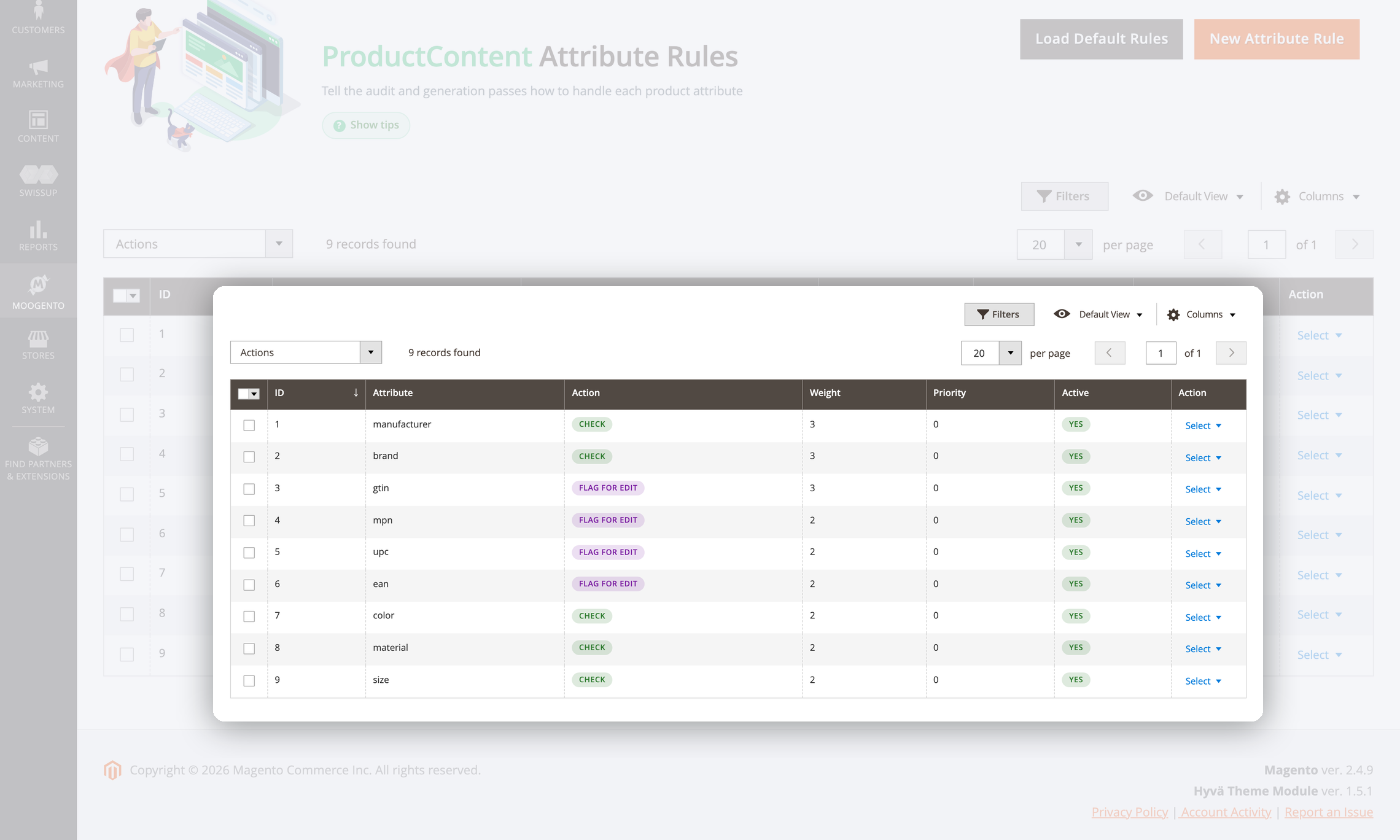Open the Moogento sidebar icon
The height and width of the screenshot is (840, 1400).
[x=38, y=284]
